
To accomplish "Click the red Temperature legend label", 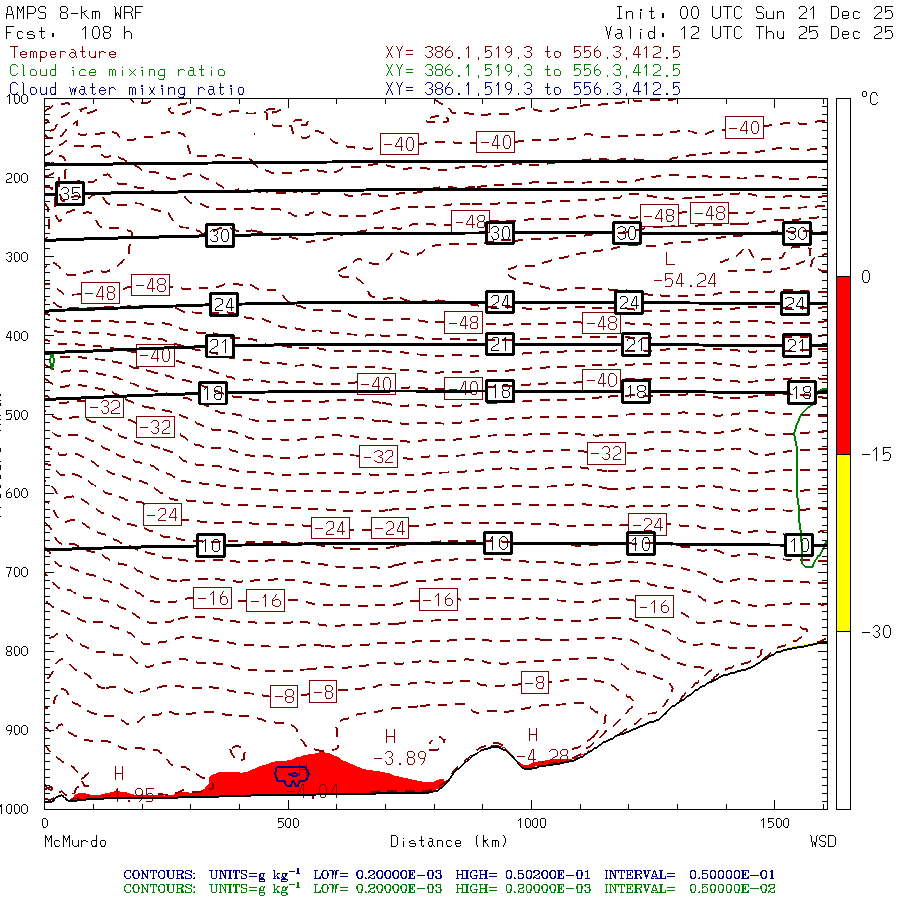I will click(x=63, y=53).
